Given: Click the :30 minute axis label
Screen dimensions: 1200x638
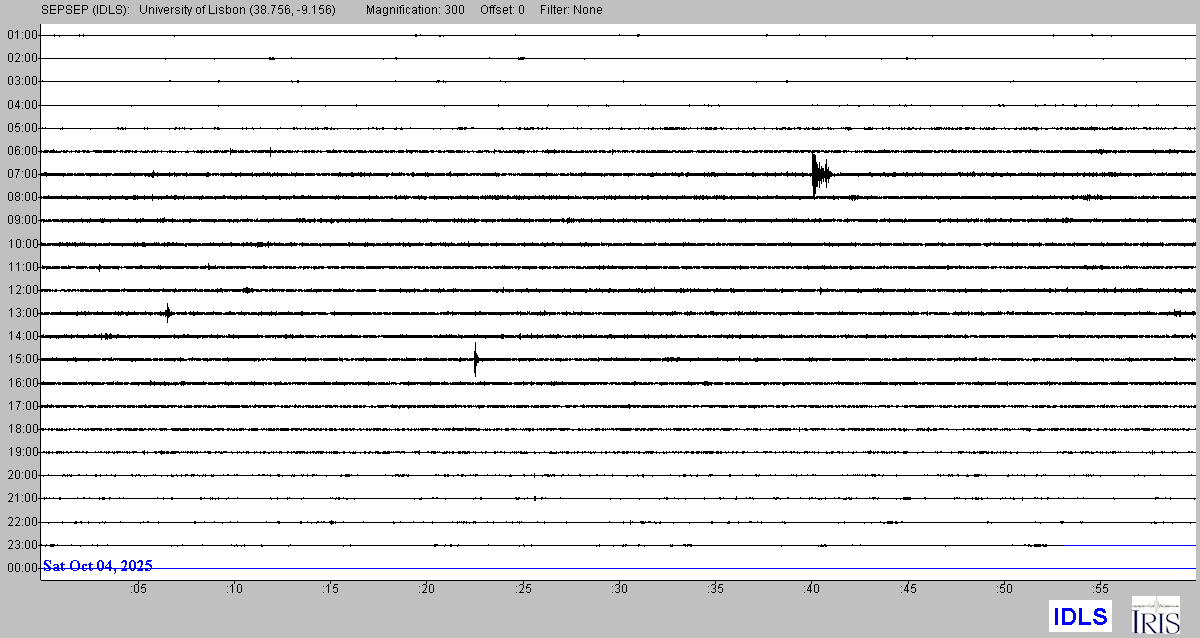Looking at the screenshot, I should click(x=620, y=589).
